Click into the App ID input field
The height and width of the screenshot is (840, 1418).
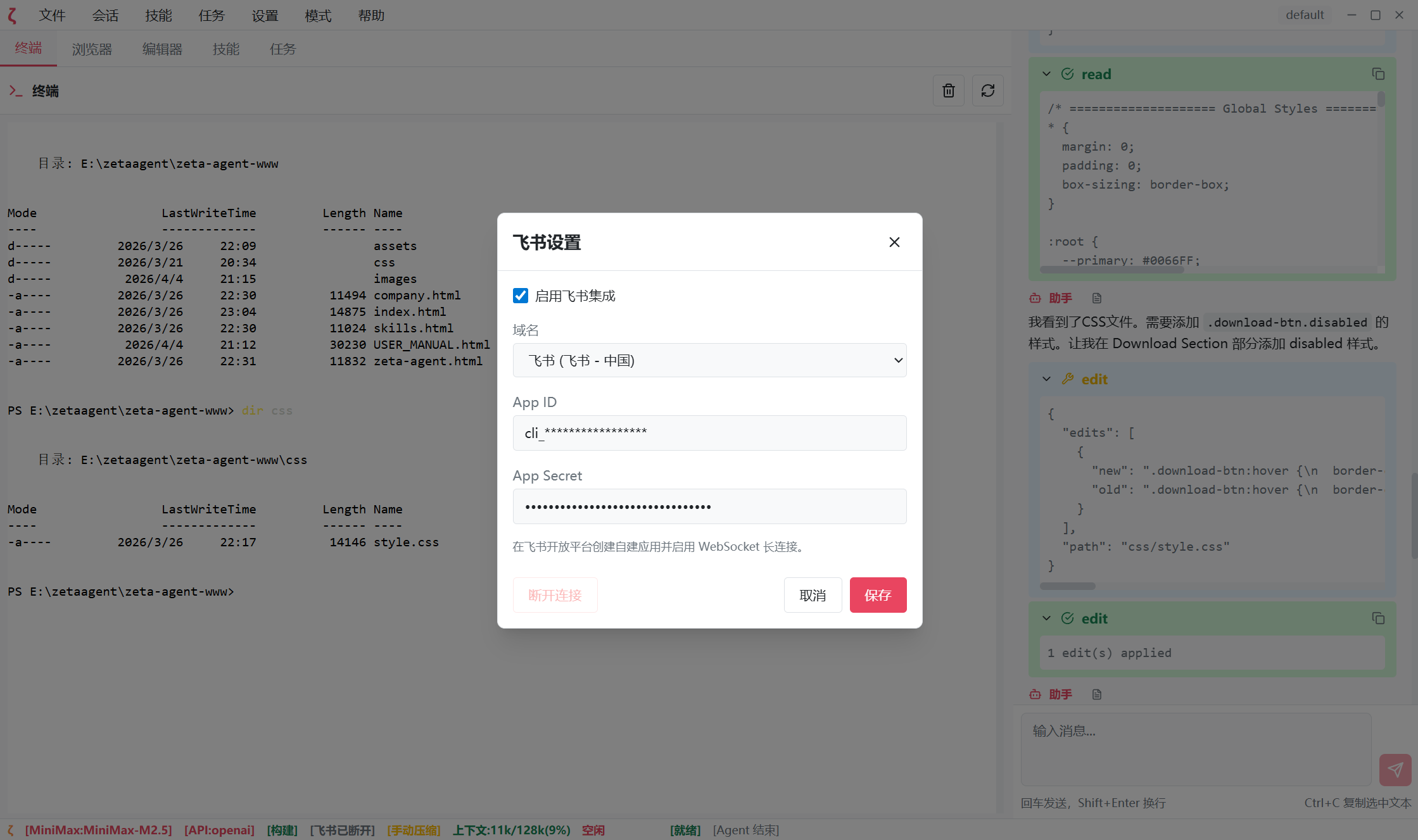(x=709, y=433)
